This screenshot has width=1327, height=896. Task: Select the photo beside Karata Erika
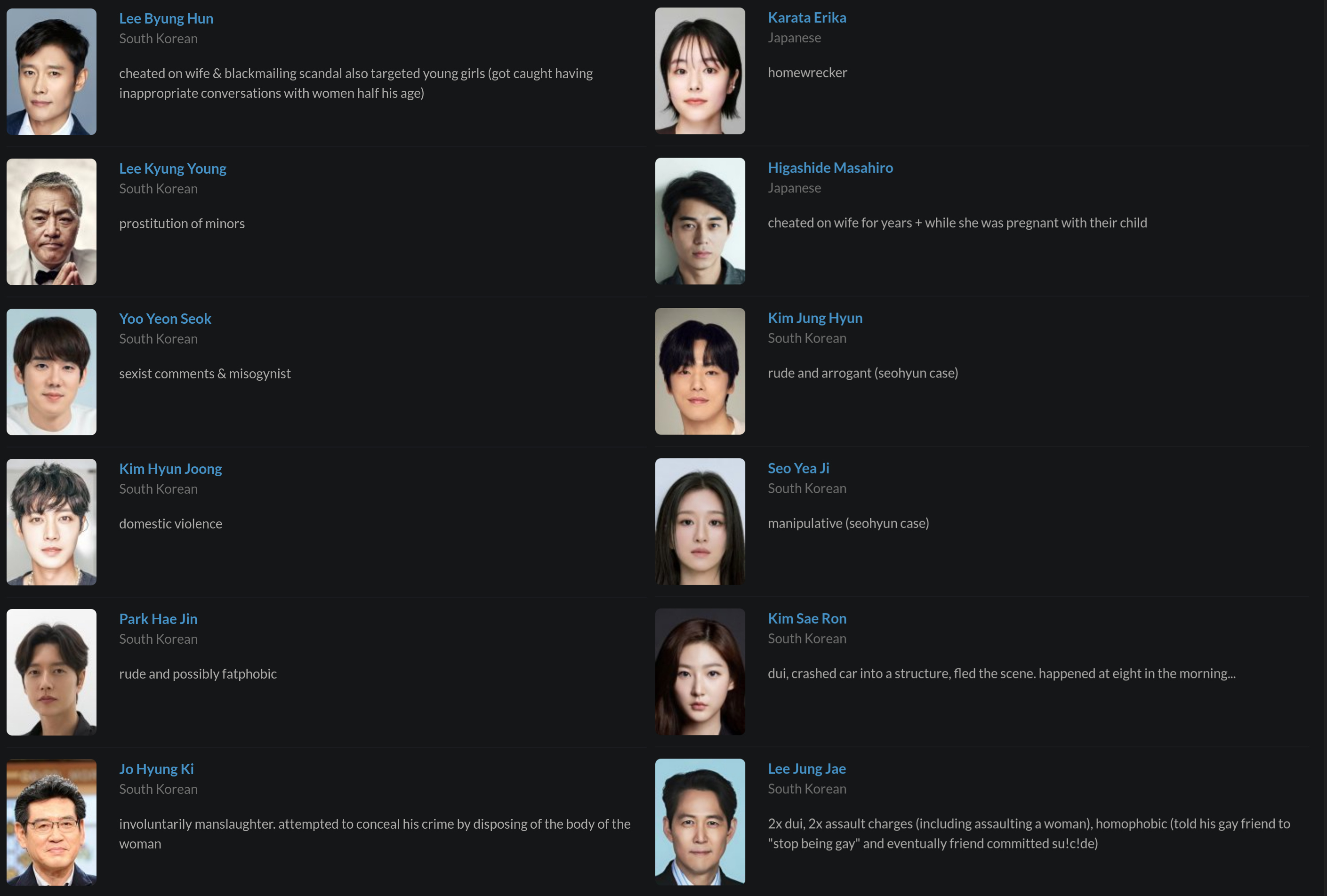pyautogui.click(x=700, y=71)
